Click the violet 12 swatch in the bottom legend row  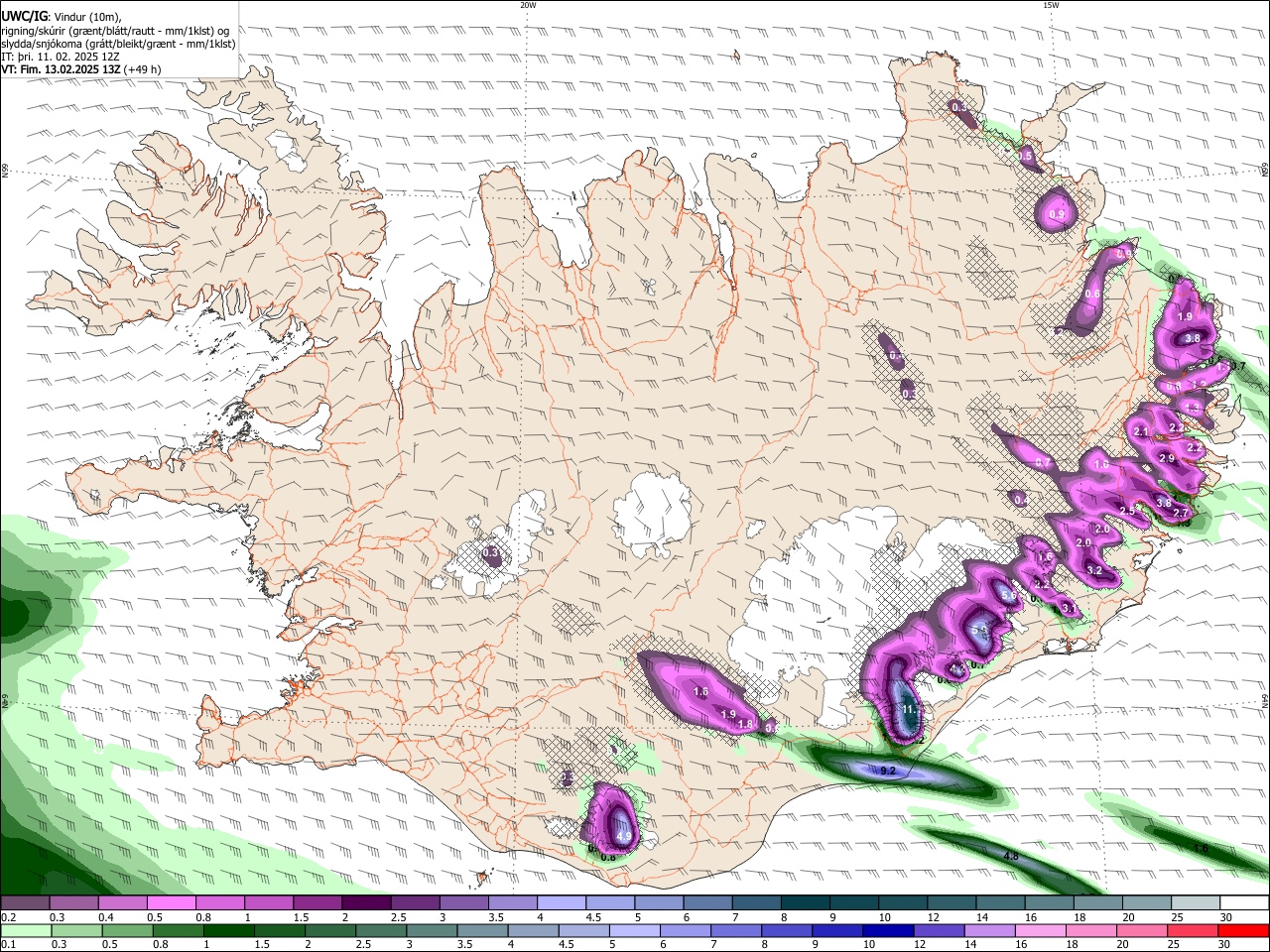[x=938, y=930]
